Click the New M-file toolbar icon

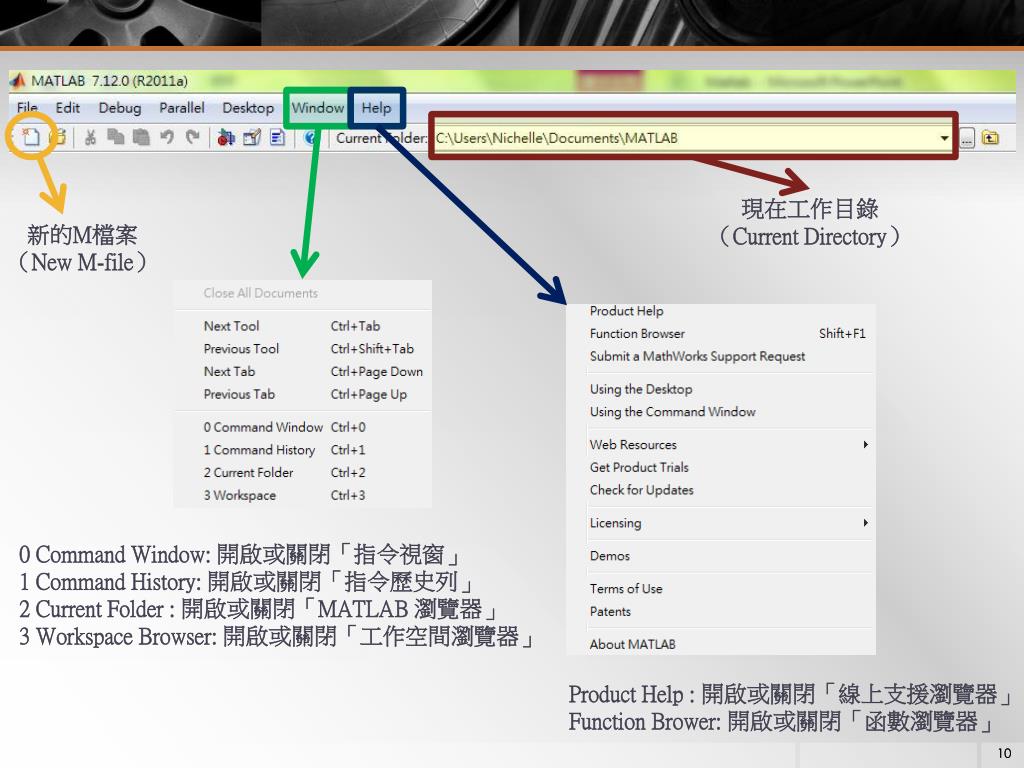click(31, 137)
